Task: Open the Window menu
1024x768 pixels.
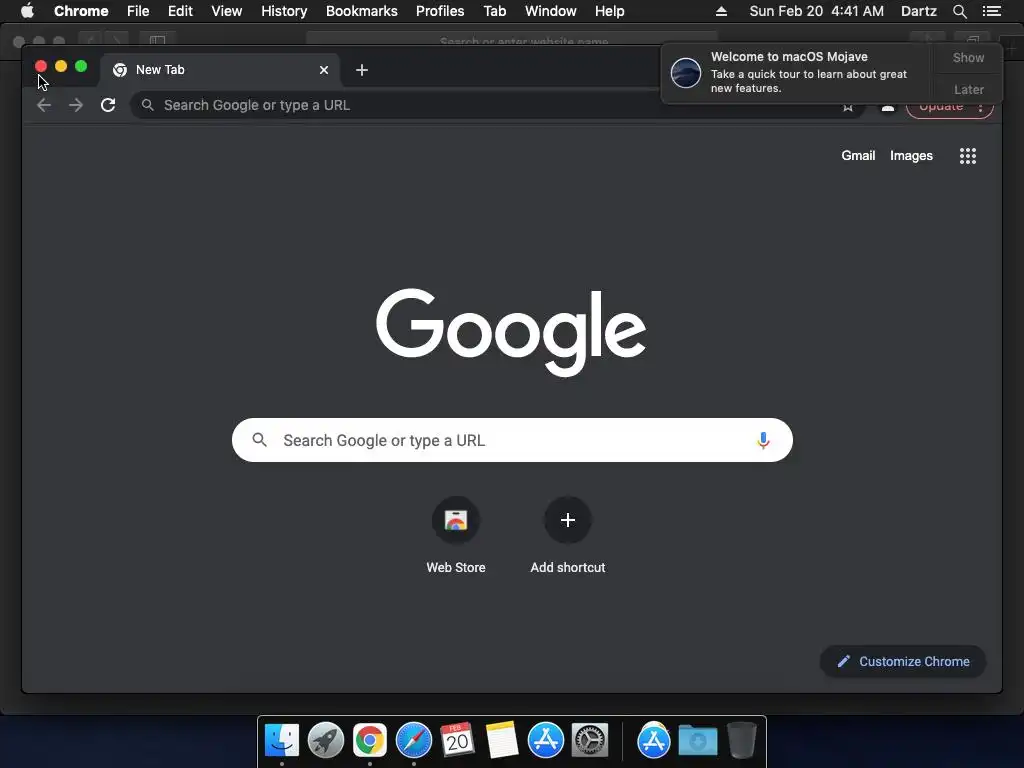Action: coord(551,11)
